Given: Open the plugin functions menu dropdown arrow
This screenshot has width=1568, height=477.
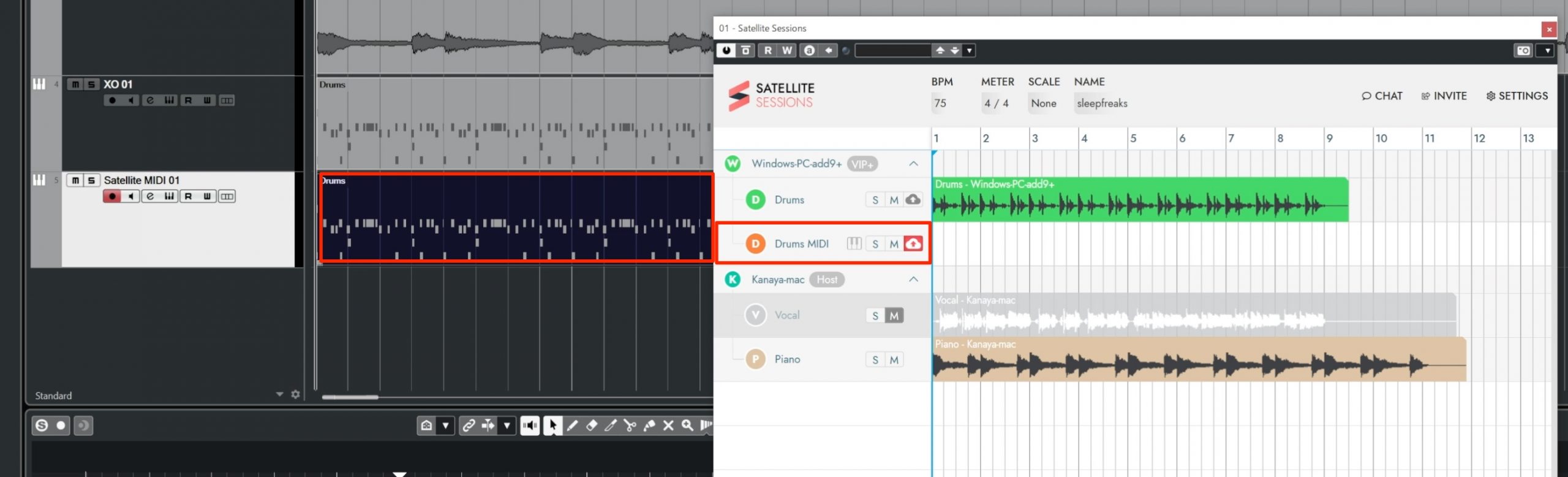Looking at the screenshot, I should click(1548, 50).
